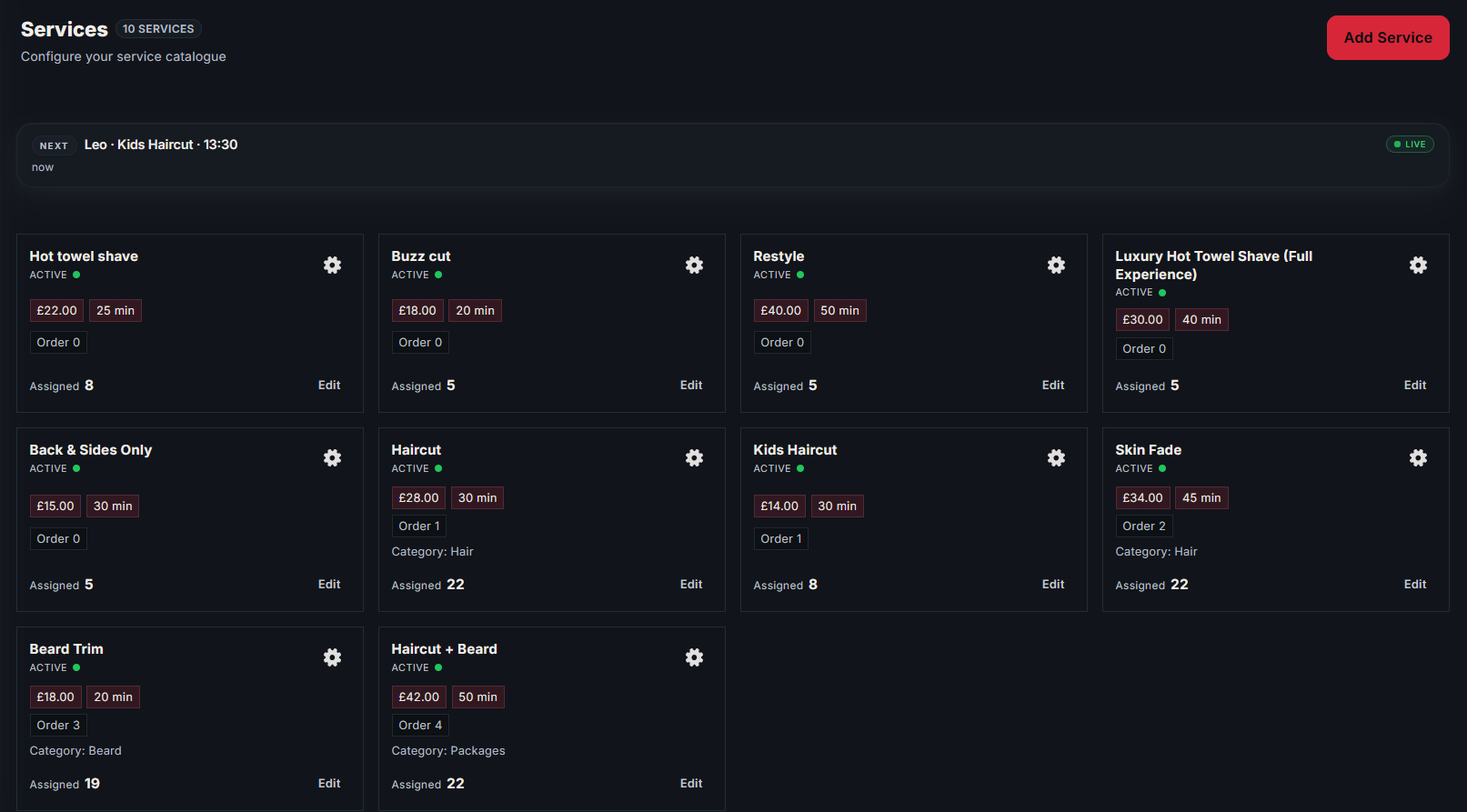Open settings gear on Buzz cut card
This screenshot has width=1467, height=812.
point(695,265)
